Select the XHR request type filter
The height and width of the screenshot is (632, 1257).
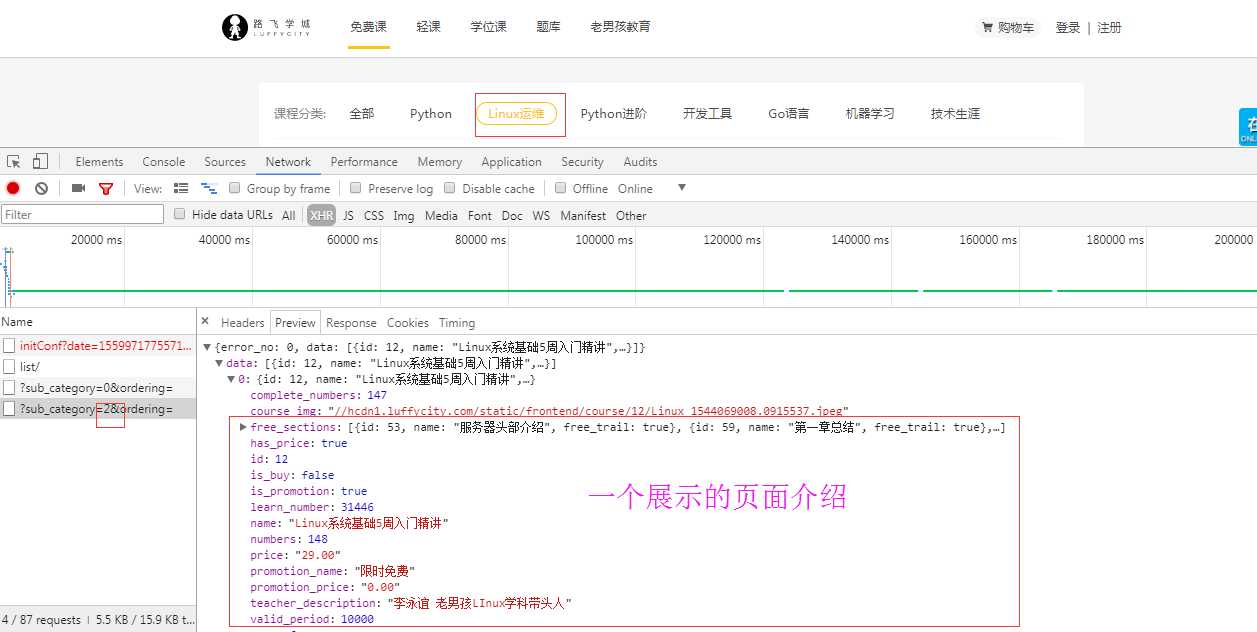click(321, 215)
